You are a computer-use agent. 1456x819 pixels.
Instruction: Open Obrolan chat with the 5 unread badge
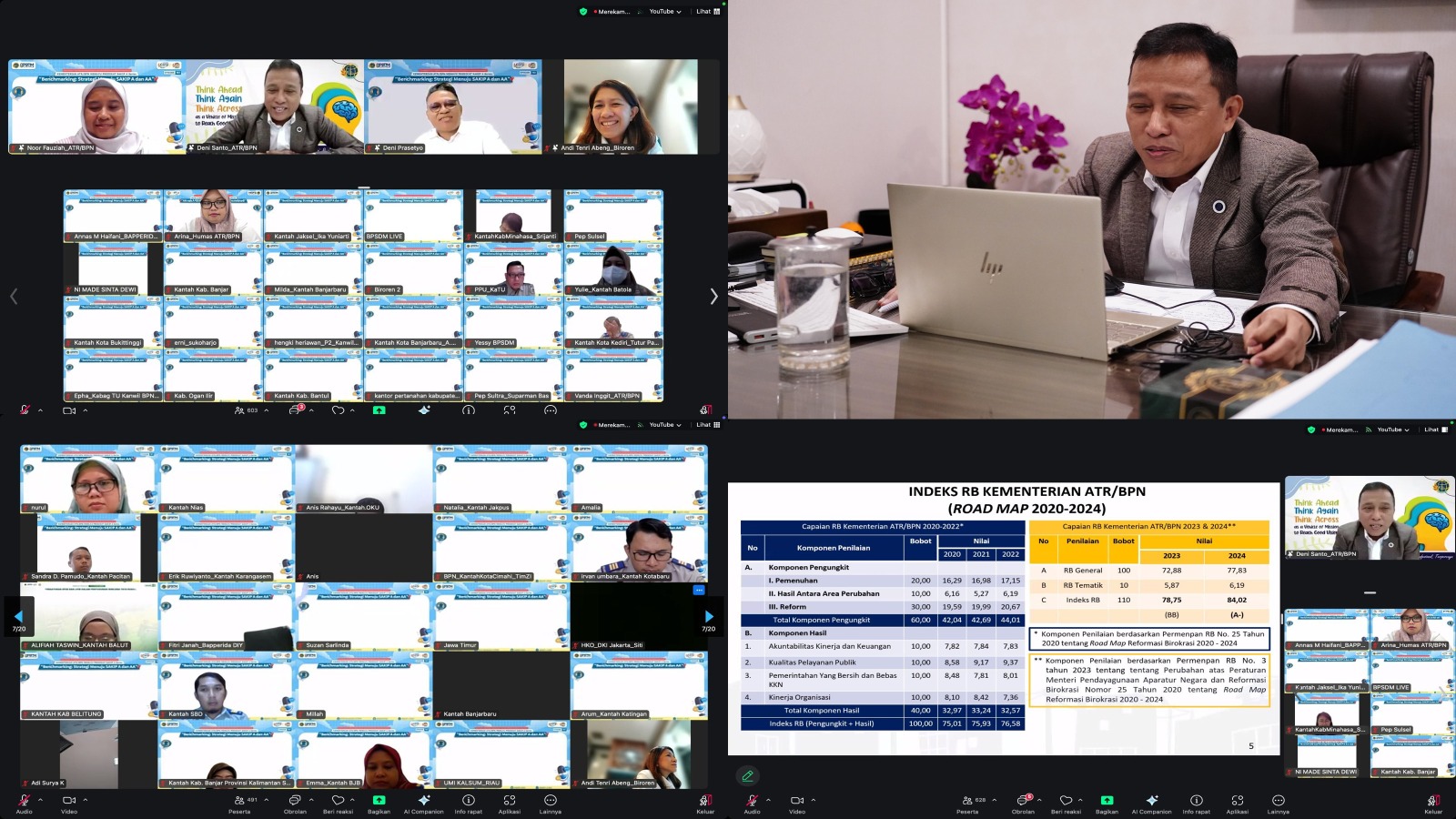(1023, 801)
